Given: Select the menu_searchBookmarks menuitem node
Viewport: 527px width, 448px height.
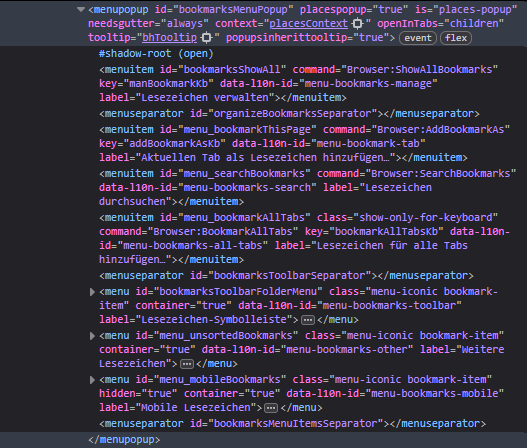Looking at the screenshot, I should point(308,188).
